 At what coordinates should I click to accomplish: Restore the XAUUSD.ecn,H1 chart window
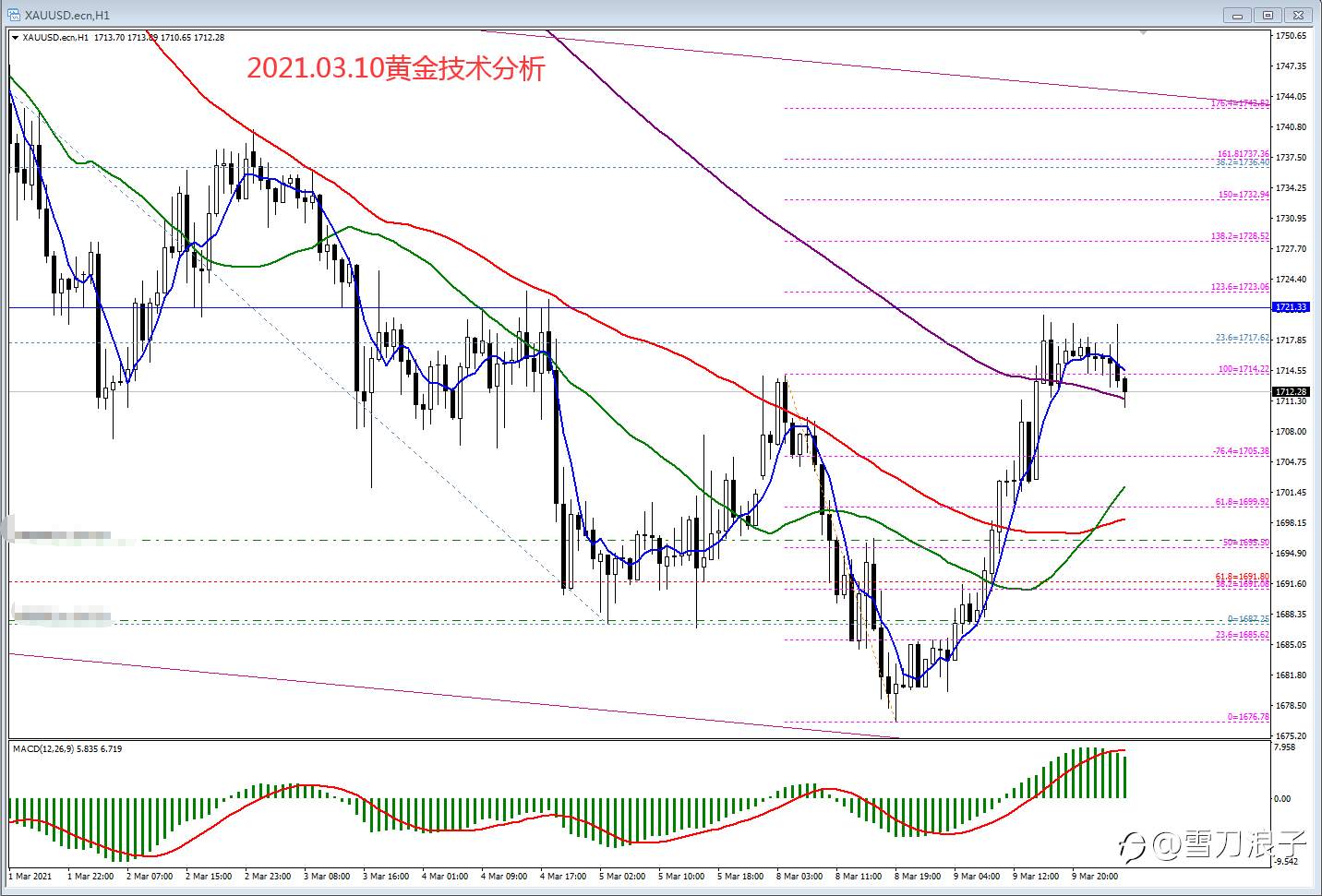[1268, 16]
